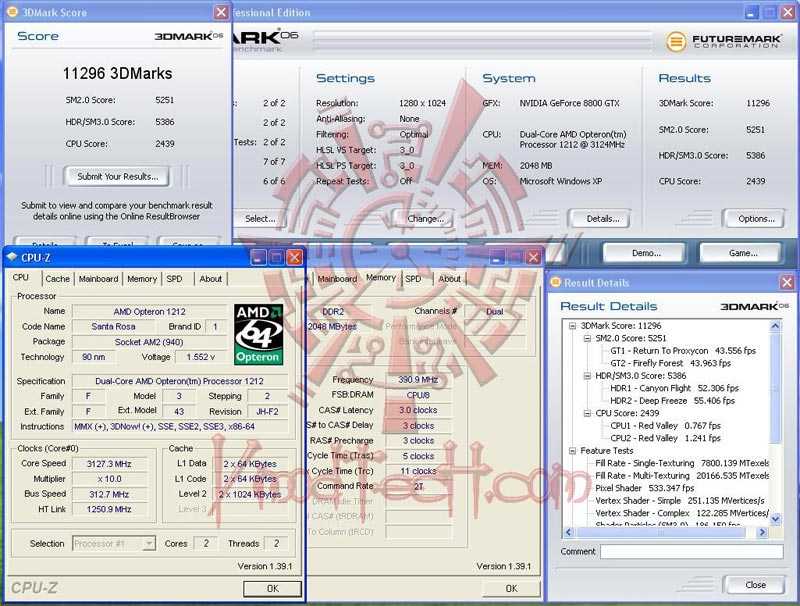Open the About tab in rear CPU-Z window
This screenshot has width=800, height=606.
pyautogui.click(x=449, y=279)
